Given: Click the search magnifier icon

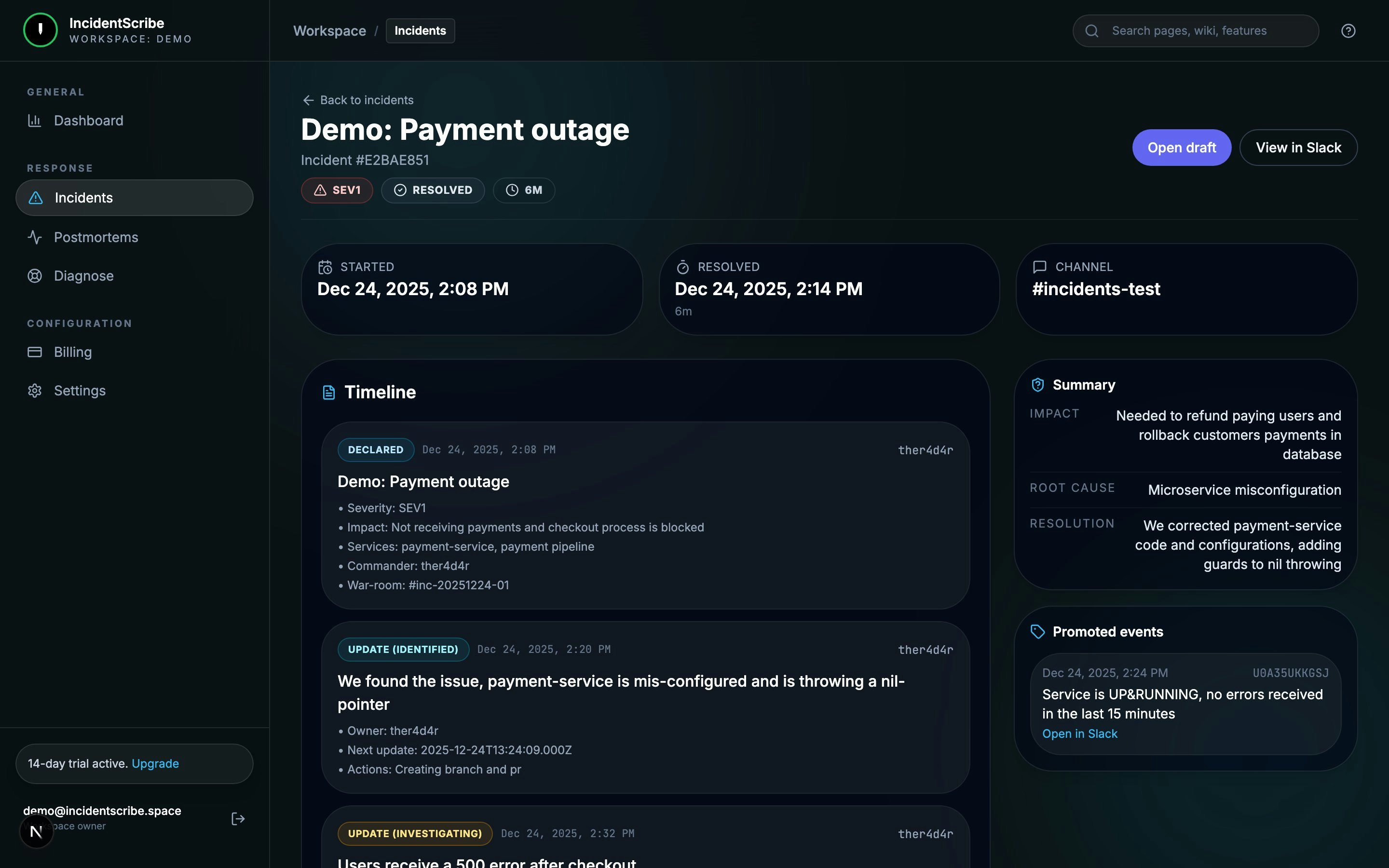Looking at the screenshot, I should [x=1092, y=31].
